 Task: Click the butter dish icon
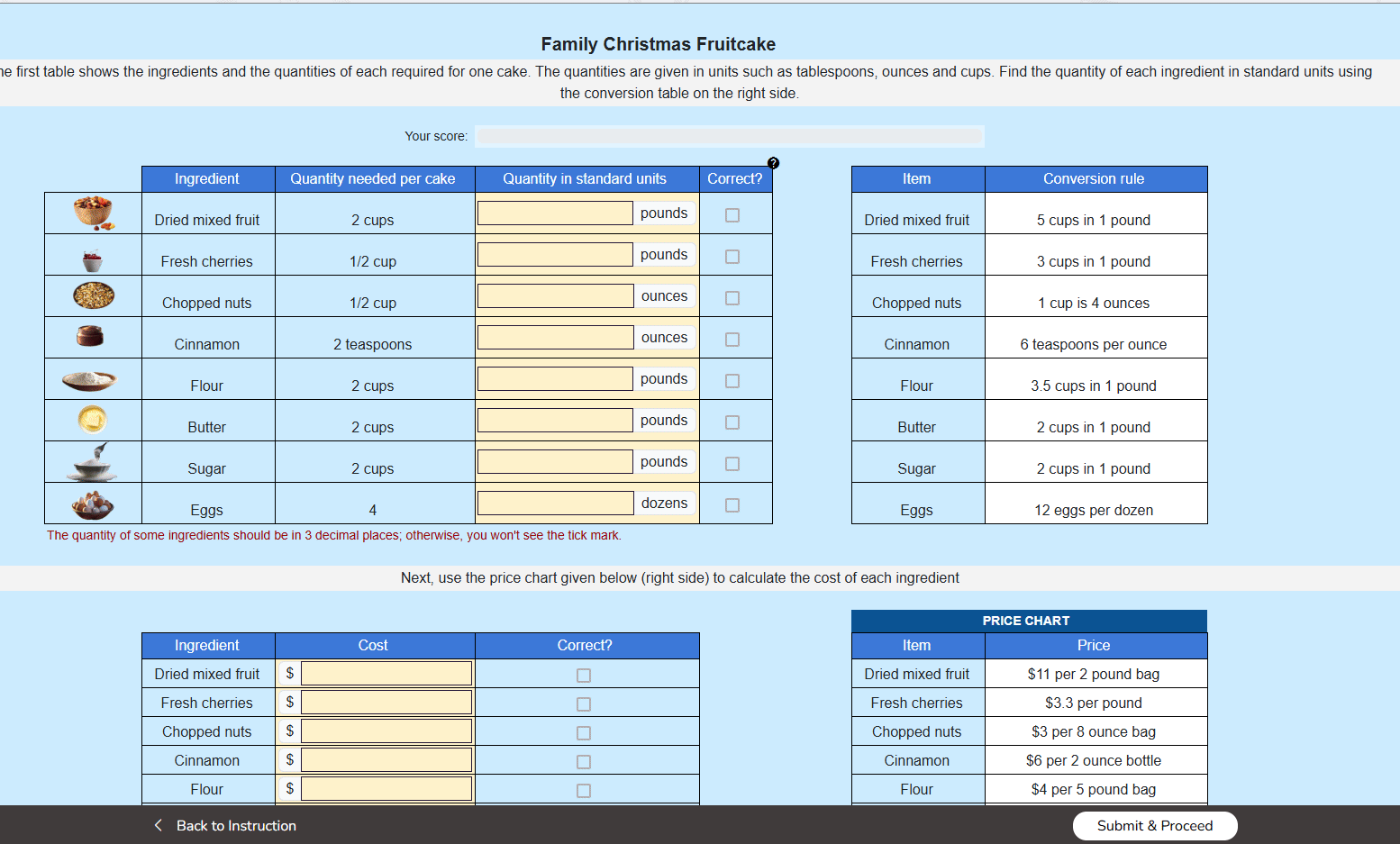pos(92,420)
